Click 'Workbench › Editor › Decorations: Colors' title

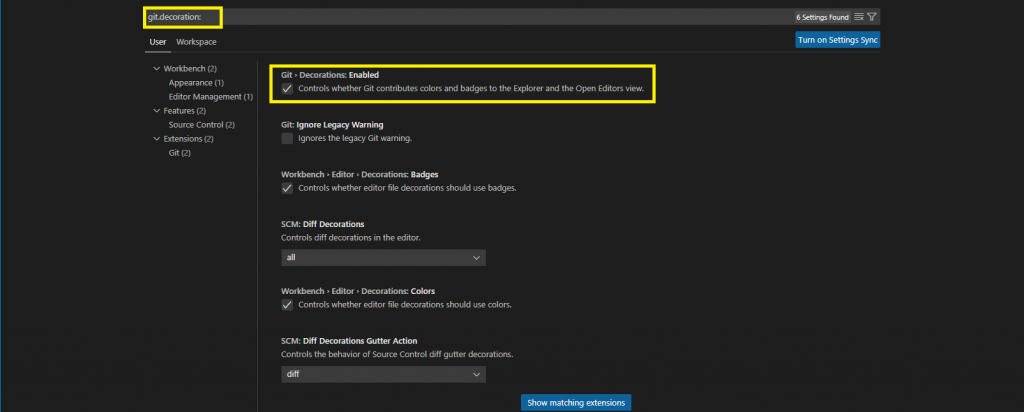coord(358,291)
